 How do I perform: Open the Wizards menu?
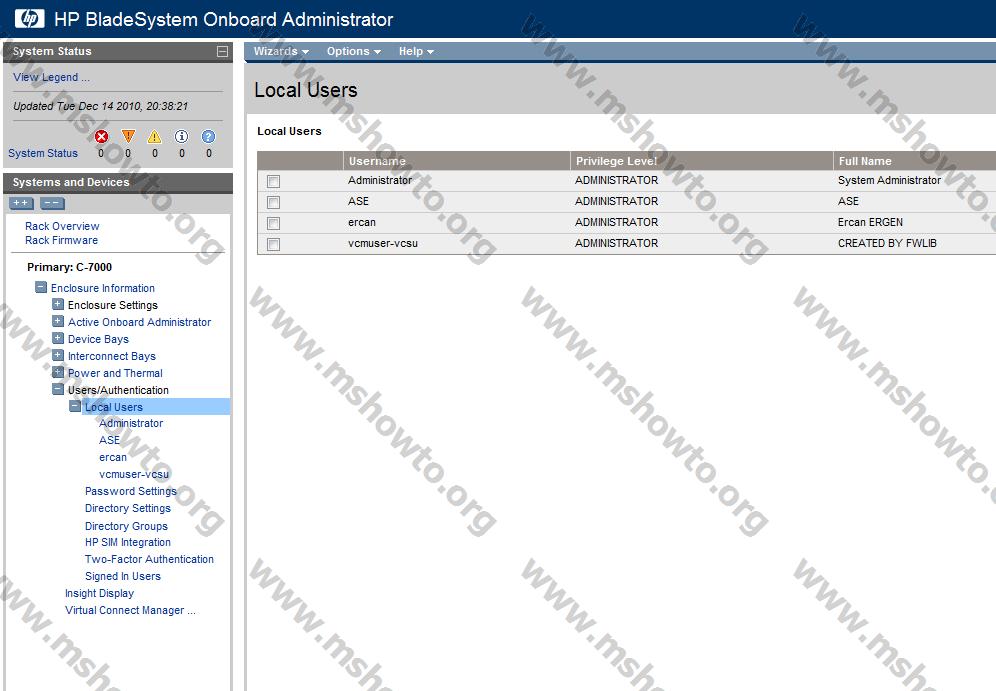[x=281, y=51]
